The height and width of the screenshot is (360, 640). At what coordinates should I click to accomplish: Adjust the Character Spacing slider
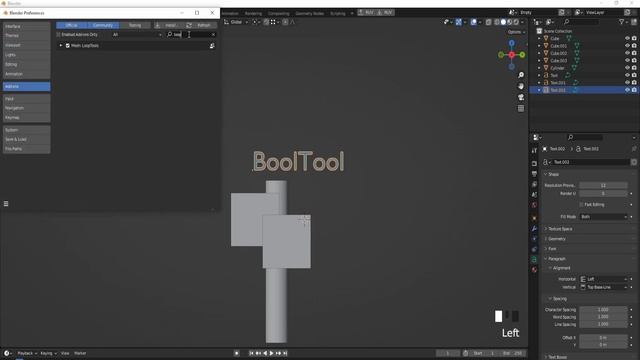603,310
